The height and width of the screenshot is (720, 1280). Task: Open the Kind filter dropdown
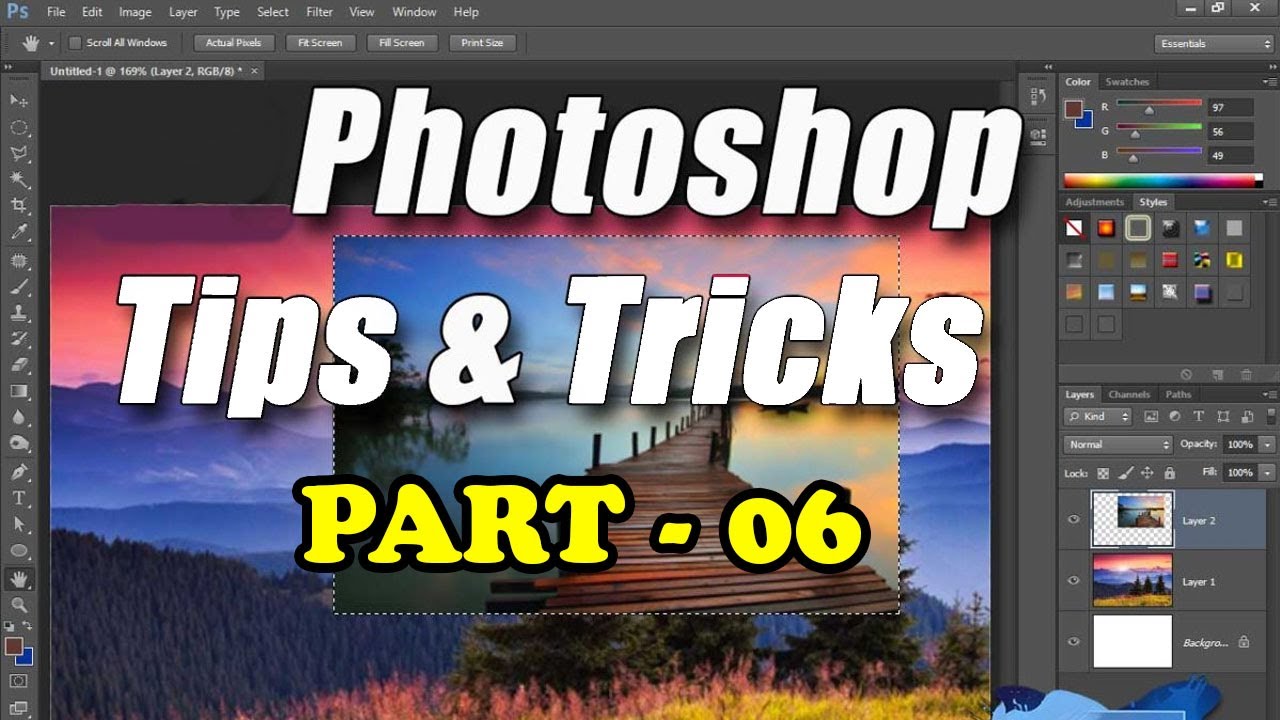pyautogui.click(x=1098, y=416)
